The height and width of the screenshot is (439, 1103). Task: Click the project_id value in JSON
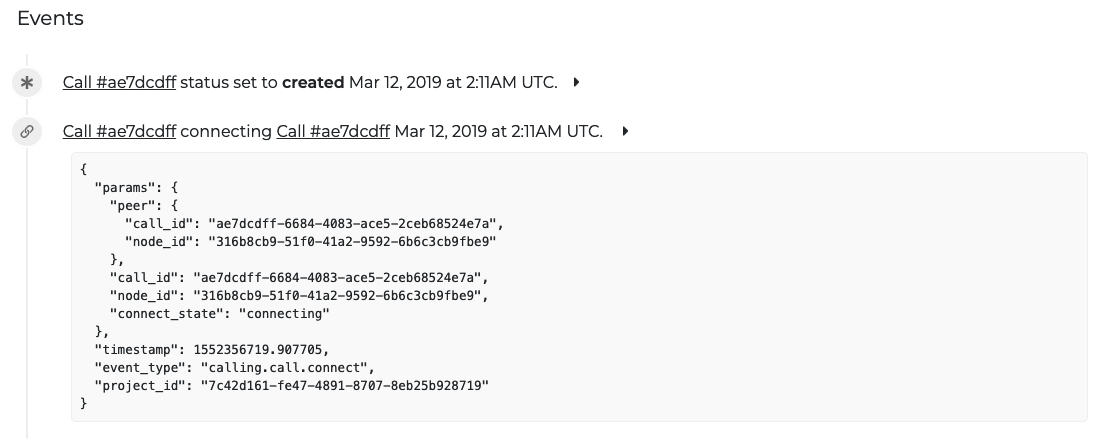coord(345,386)
